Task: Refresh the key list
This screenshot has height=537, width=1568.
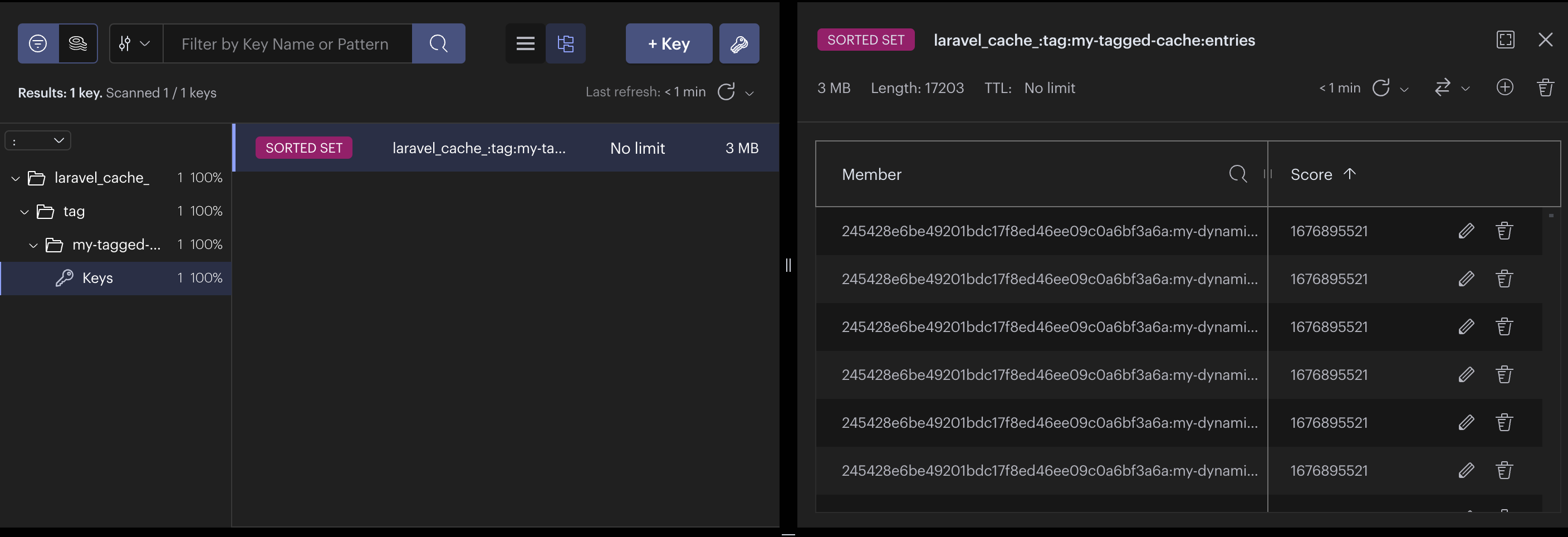Action: [x=726, y=92]
